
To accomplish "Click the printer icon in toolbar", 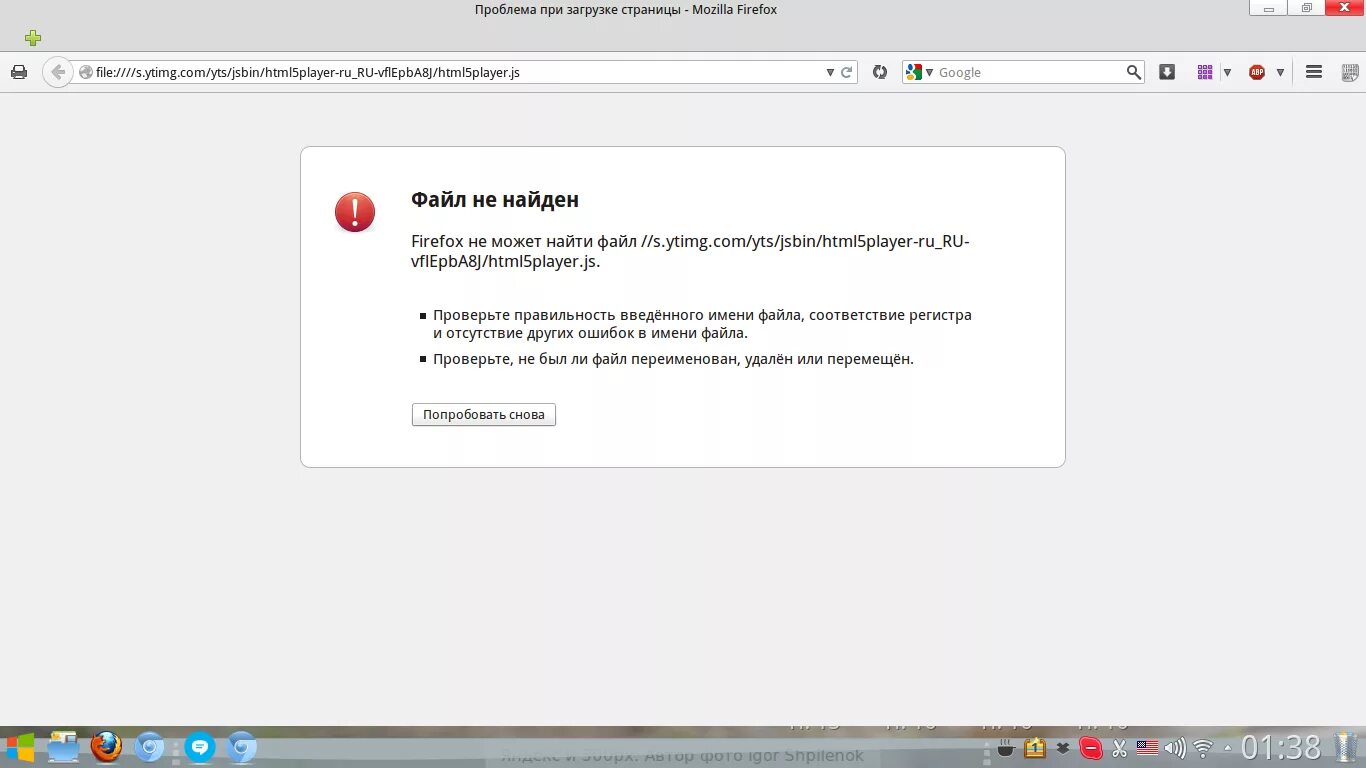I will (18, 72).
